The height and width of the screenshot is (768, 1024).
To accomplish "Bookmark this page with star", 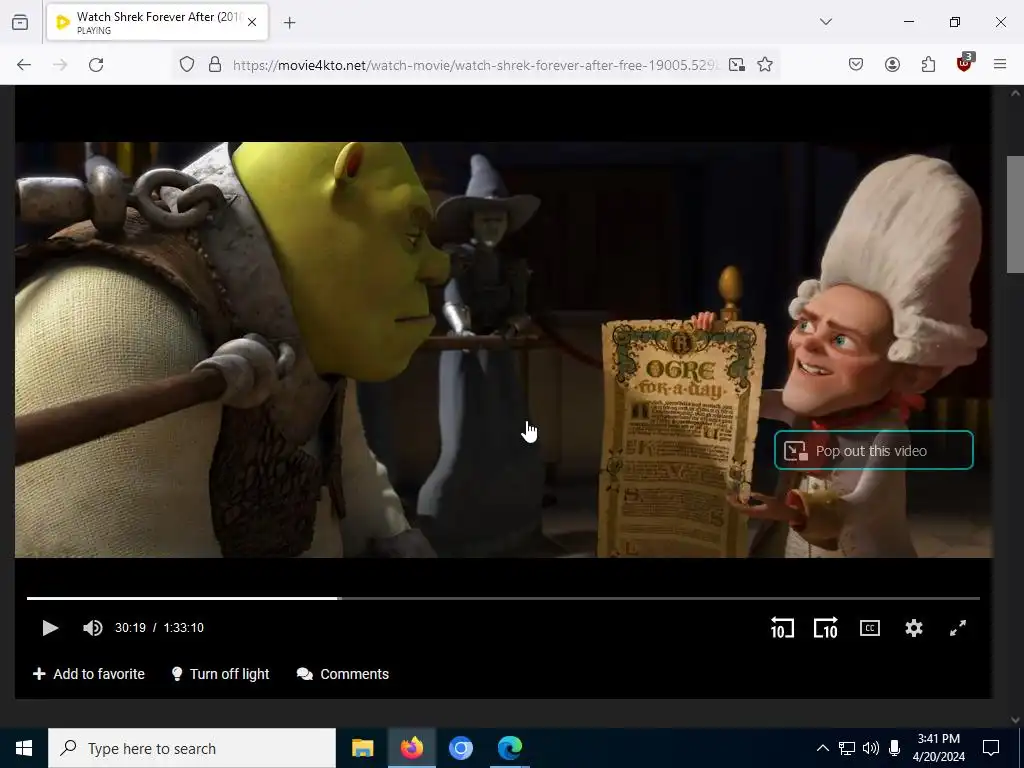I will (x=765, y=65).
